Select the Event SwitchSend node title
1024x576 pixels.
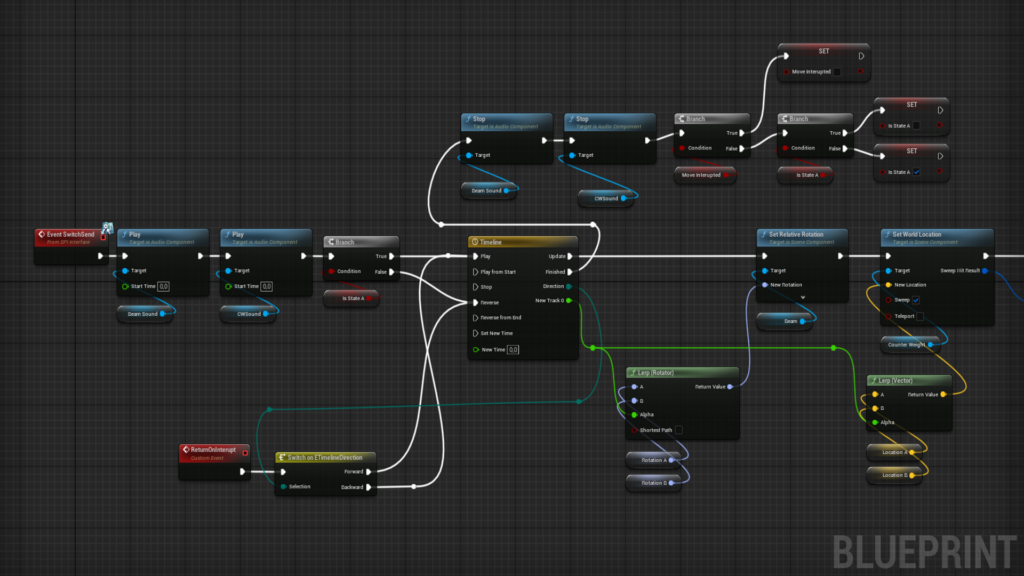coord(71,234)
